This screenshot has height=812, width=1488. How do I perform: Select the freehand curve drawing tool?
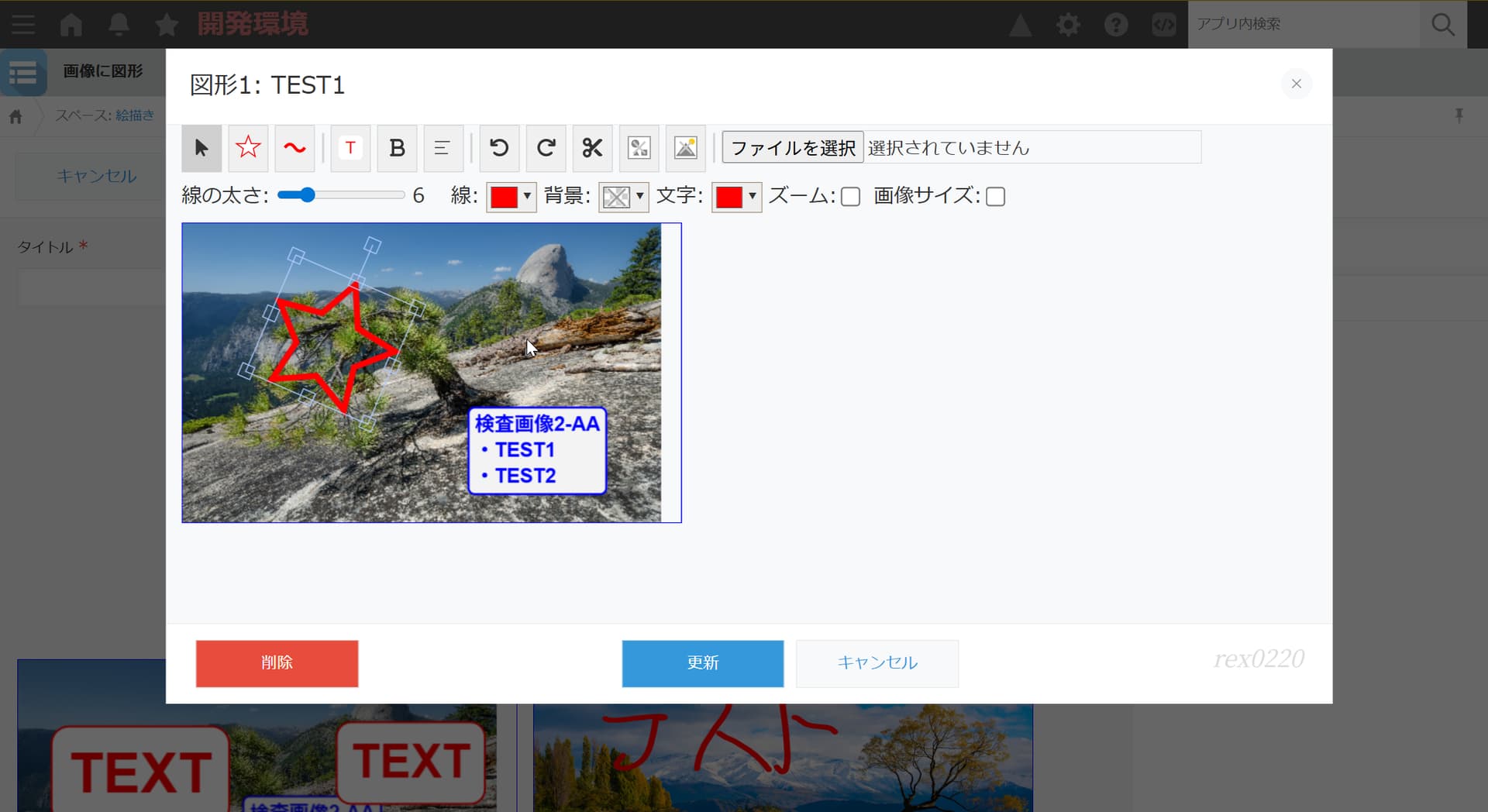click(x=294, y=148)
